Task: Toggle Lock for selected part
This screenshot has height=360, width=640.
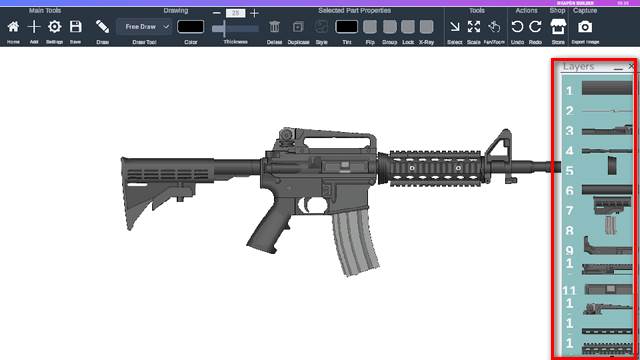Action: click(x=408, y=27)
